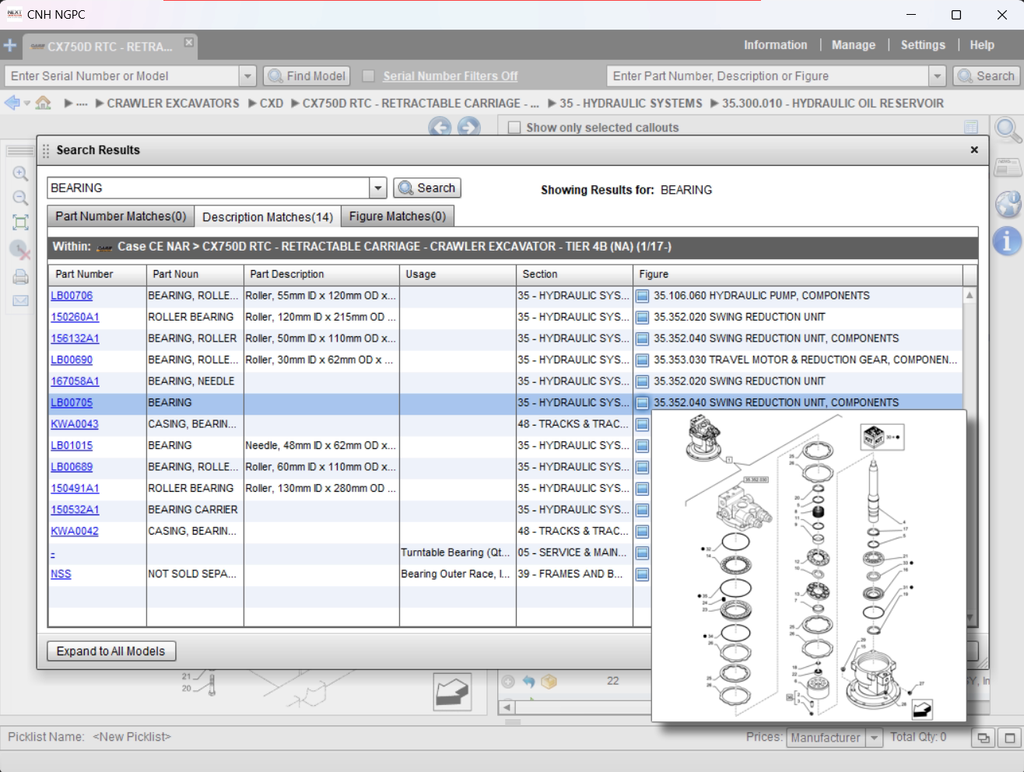Viewport: 1024px width, 772px height.
Task: Click the email envelope icon
Action: 20,300
